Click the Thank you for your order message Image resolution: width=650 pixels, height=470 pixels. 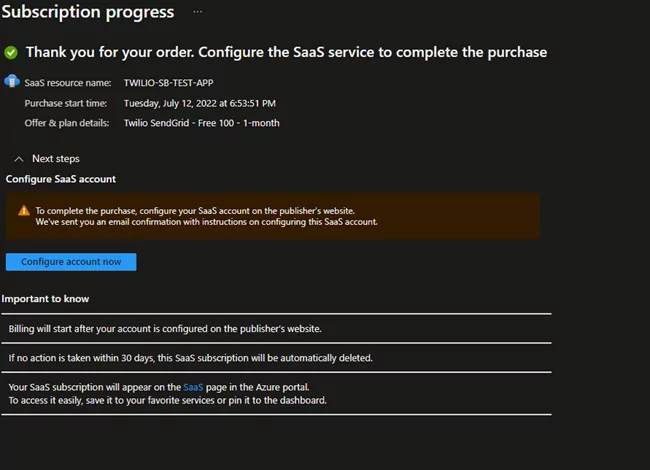pyautogui.click(x=286, y=52)
